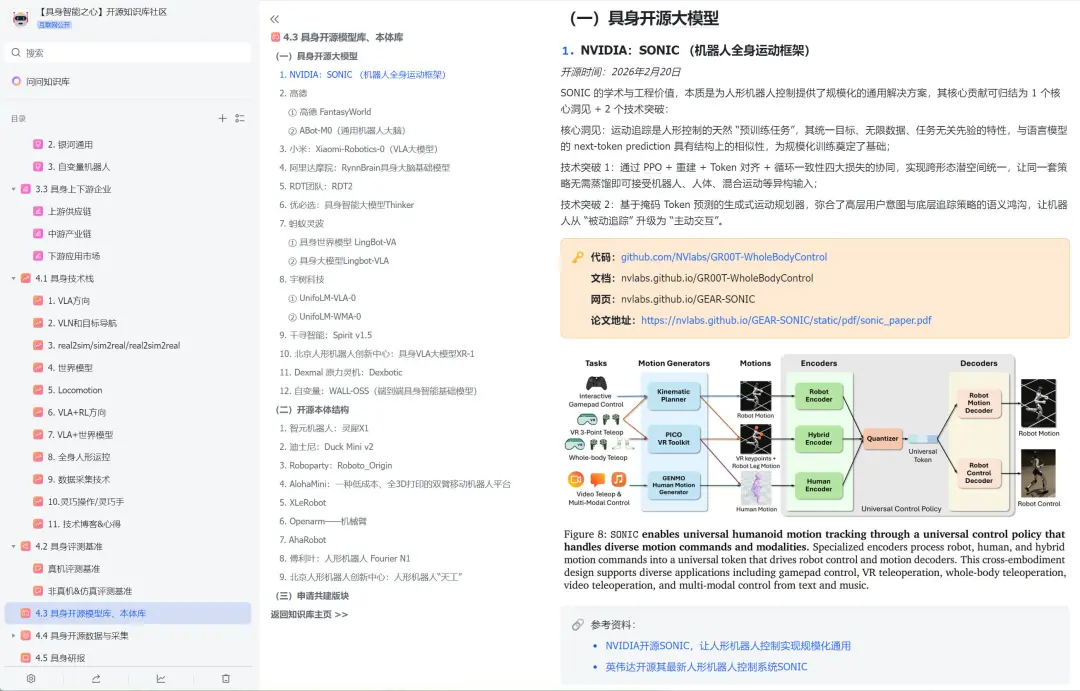1080x691 pixels.
Task: Click 返回知识库主页 >> link
Action: pyautogui.click(x=309, y=614)
